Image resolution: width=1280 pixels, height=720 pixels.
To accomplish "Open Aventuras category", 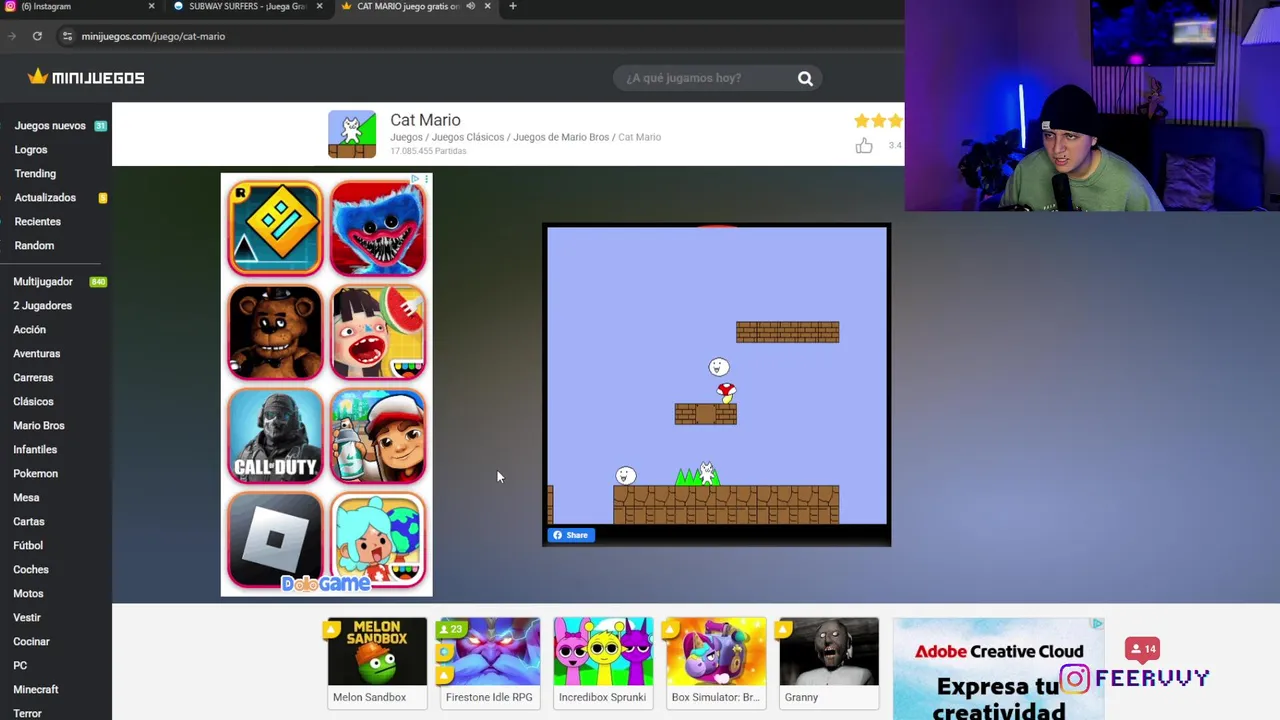I will pyautogui.click(x=36, y=354).
